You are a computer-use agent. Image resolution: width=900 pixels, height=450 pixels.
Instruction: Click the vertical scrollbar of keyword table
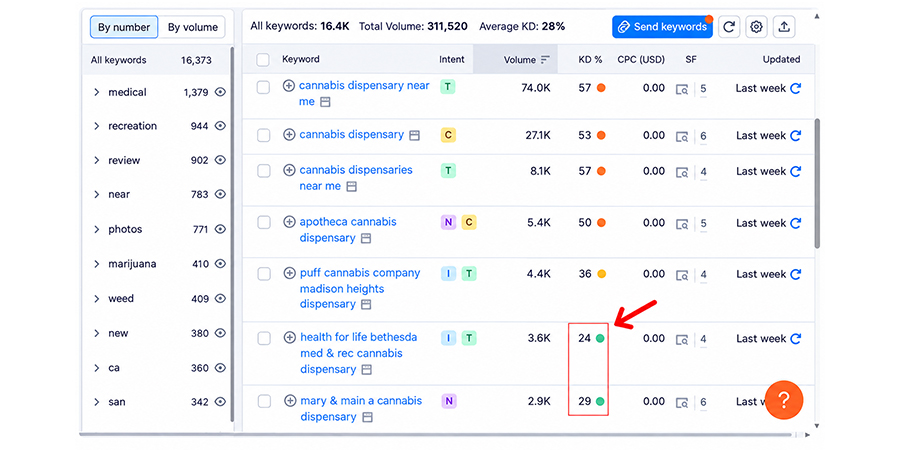tap(817, 184)
